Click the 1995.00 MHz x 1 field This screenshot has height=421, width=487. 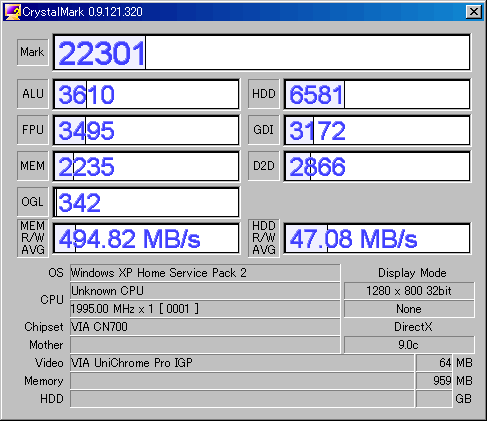pos(205,309)
